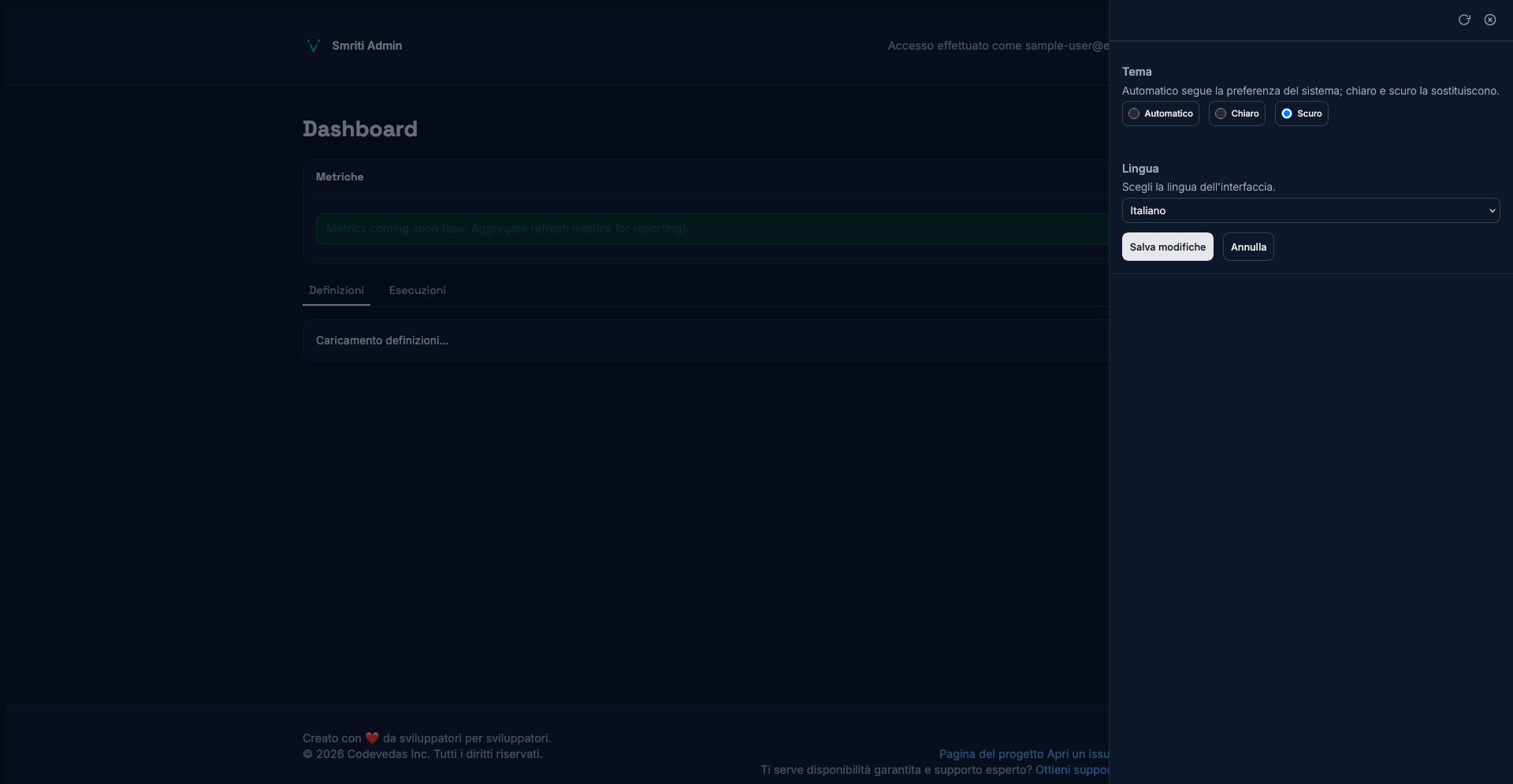Click the refresh icon in settings panel
This screenshot has height=784, width=1513.
1463,20
